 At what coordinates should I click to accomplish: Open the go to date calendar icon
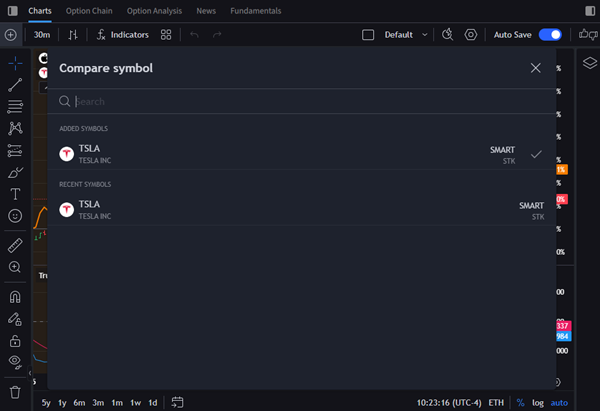[x=177, y=402]
